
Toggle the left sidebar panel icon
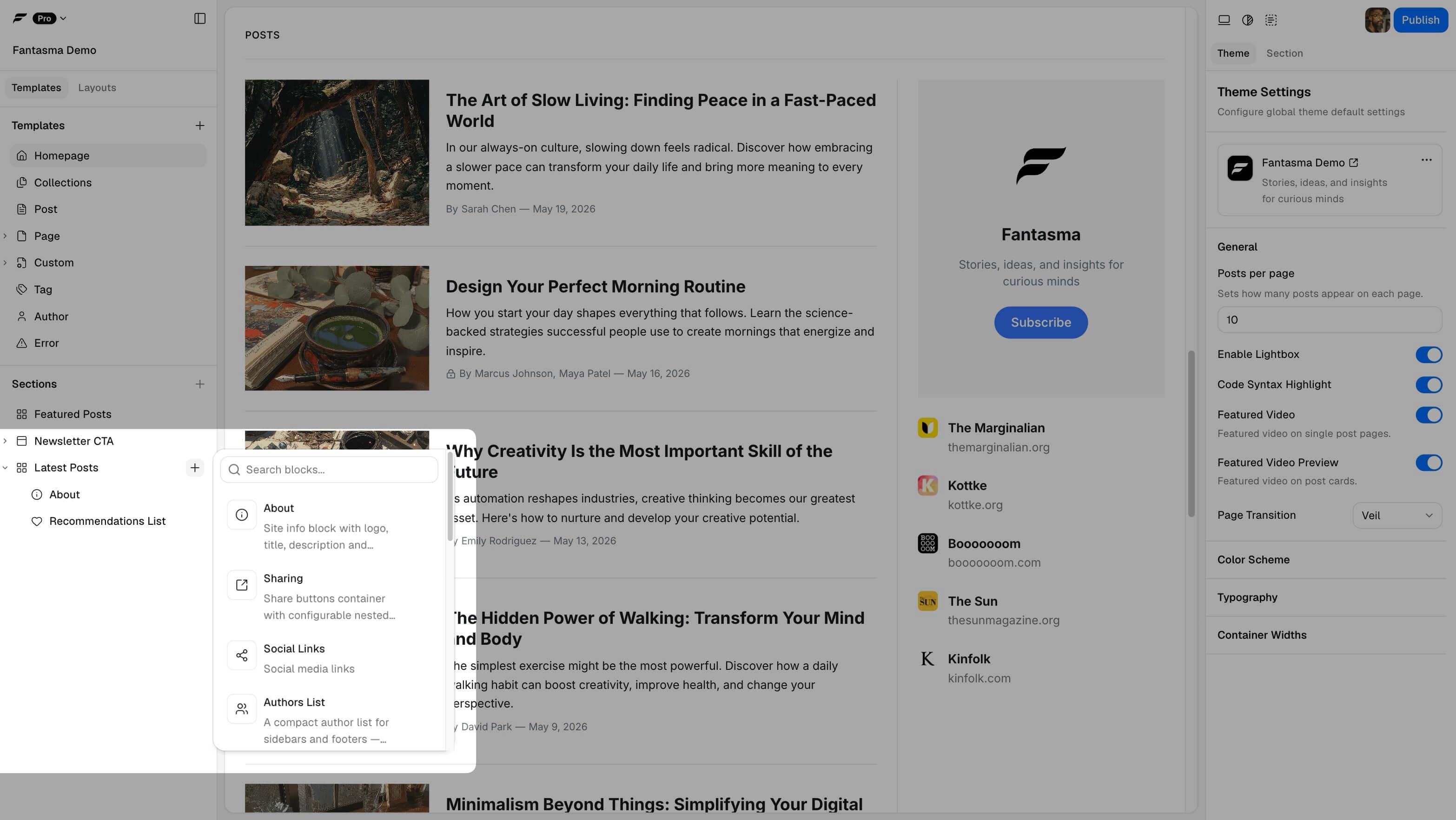tap(199, 19)
